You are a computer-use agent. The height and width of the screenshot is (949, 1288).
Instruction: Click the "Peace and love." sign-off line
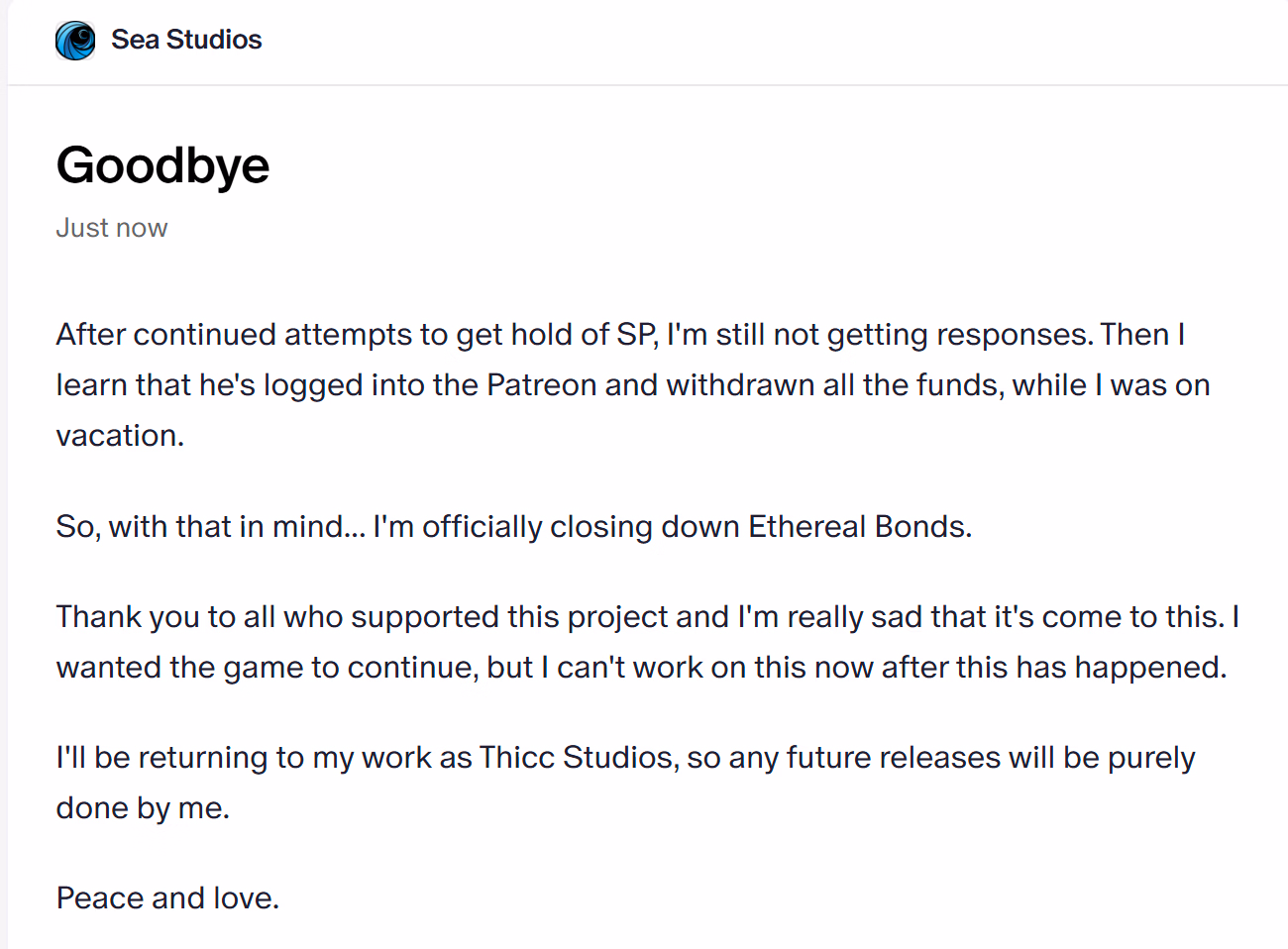point(167,897)
